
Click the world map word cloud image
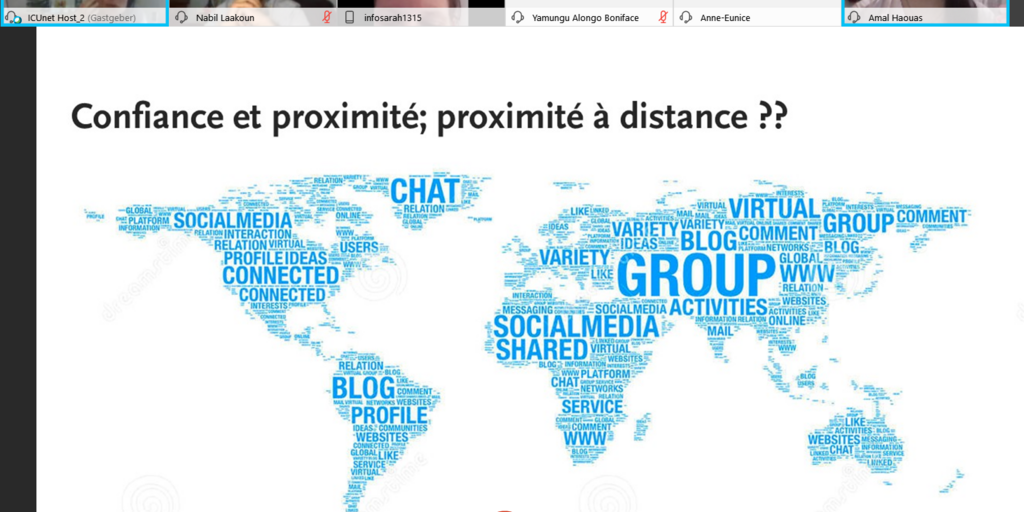[x=528, y=343]
